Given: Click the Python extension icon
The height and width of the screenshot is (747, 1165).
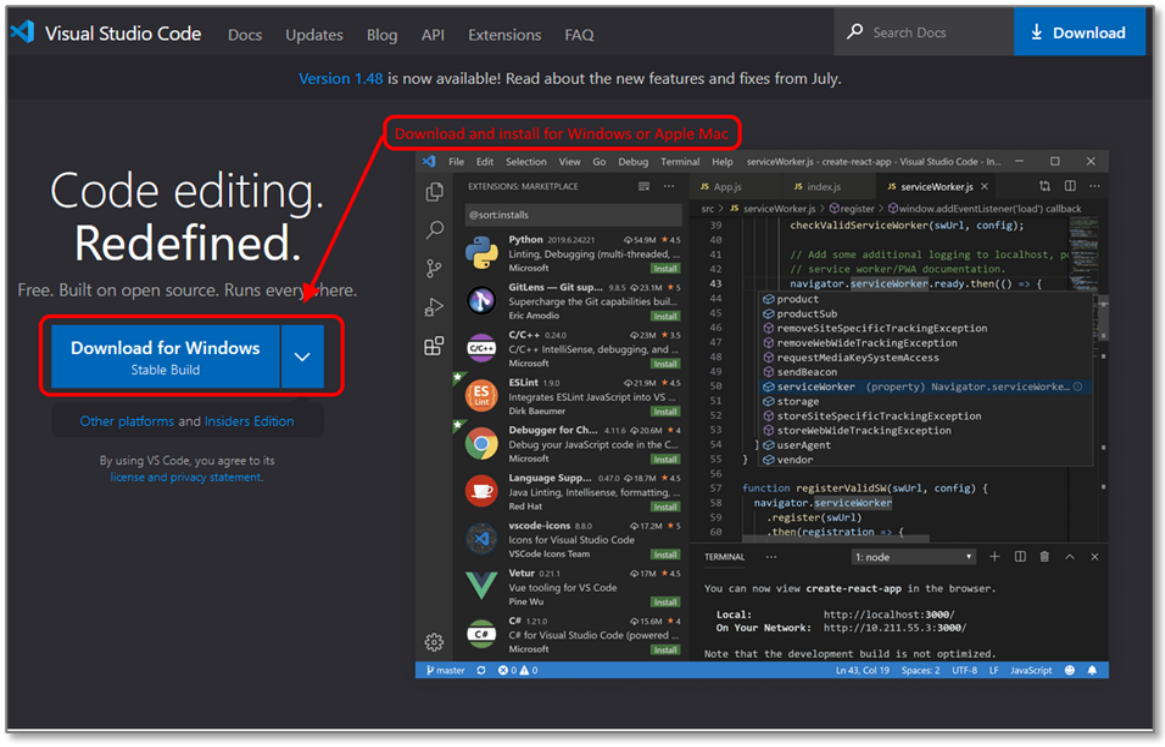Looking at the screenshot, I should [481, 253].
